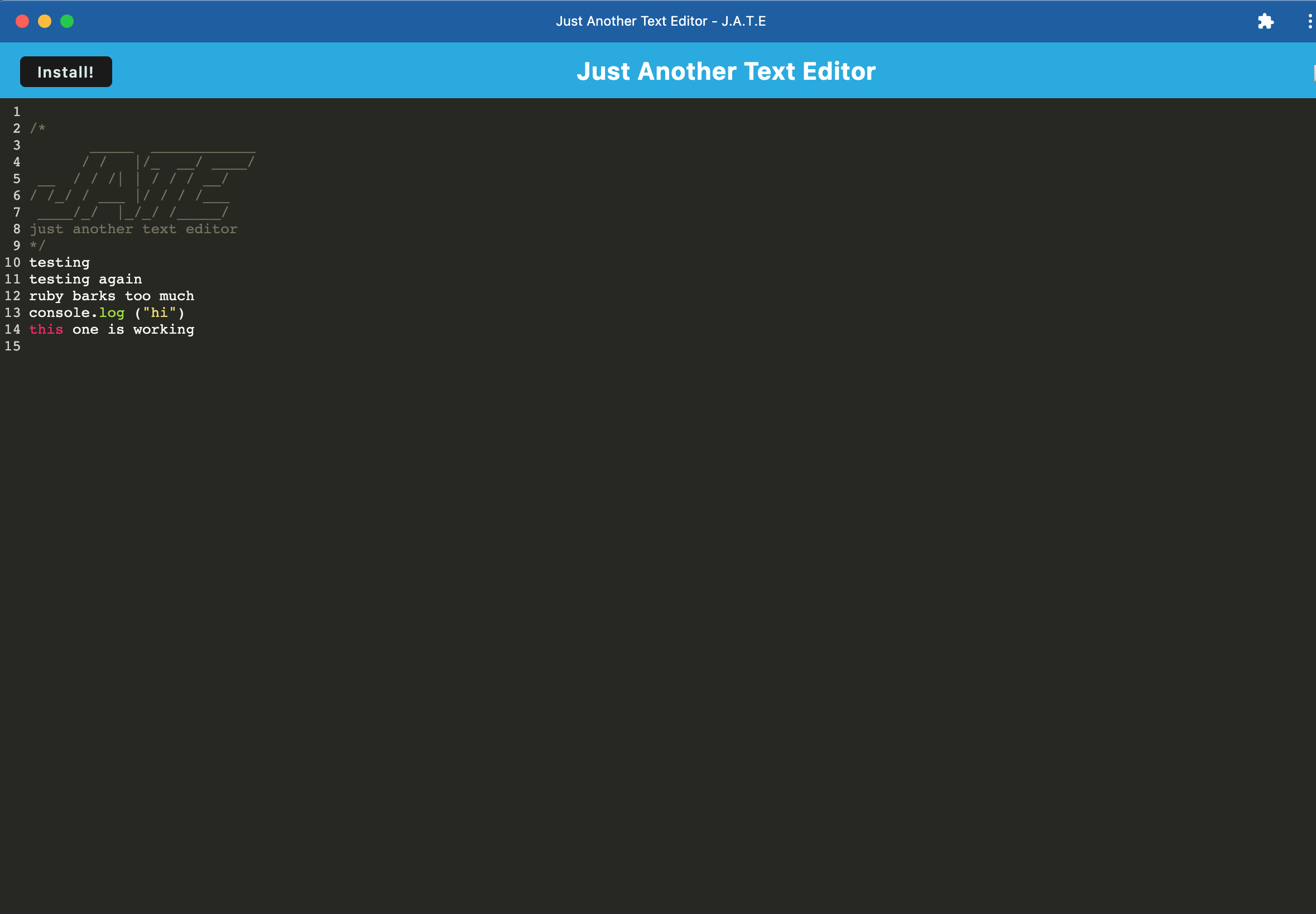Click the Install! button
The width and height of the screenshot is (1316, 914).
point(65,71)
